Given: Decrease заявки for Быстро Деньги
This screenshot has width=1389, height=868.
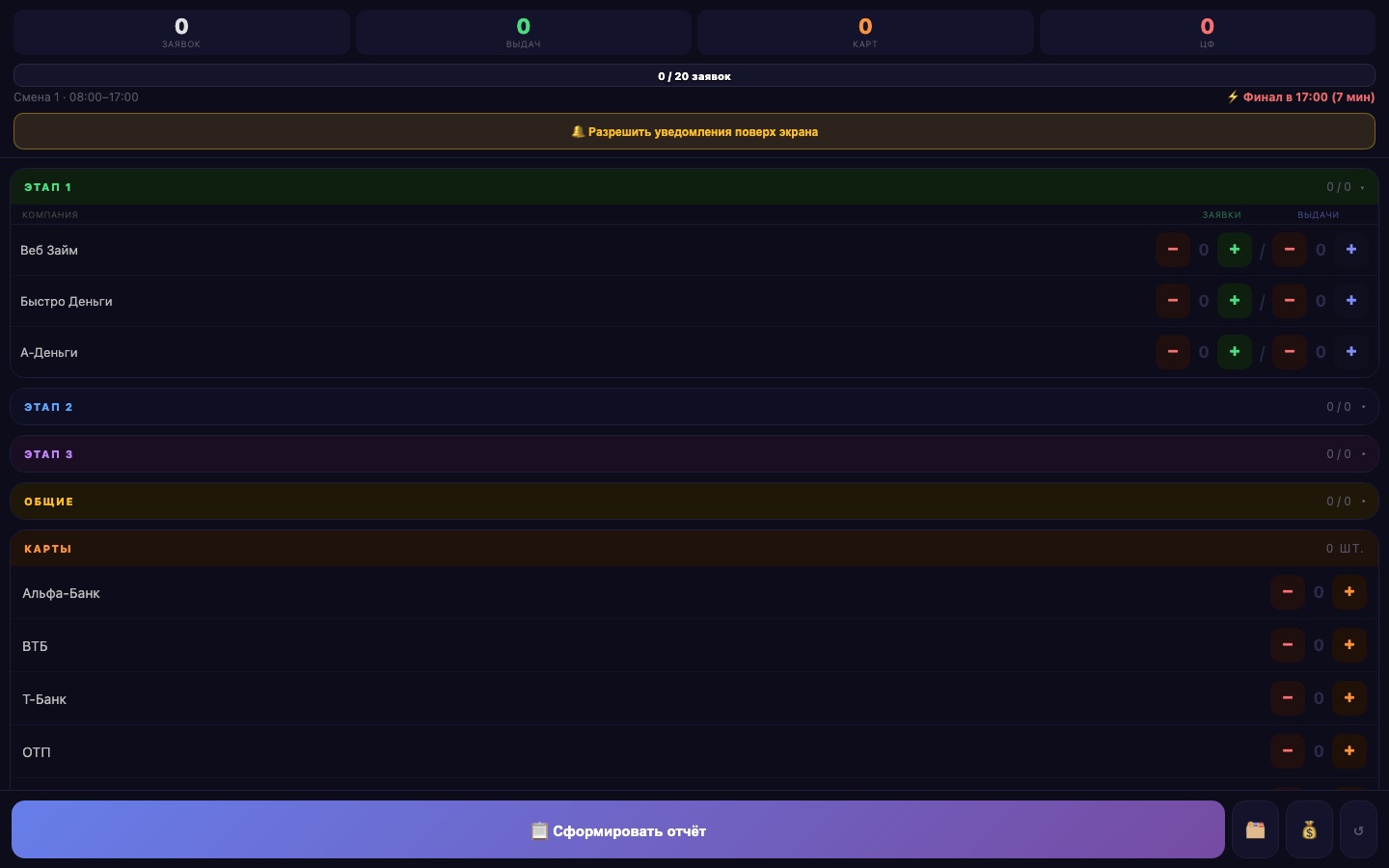Looking at the screenshot, I should [1173, 301].
